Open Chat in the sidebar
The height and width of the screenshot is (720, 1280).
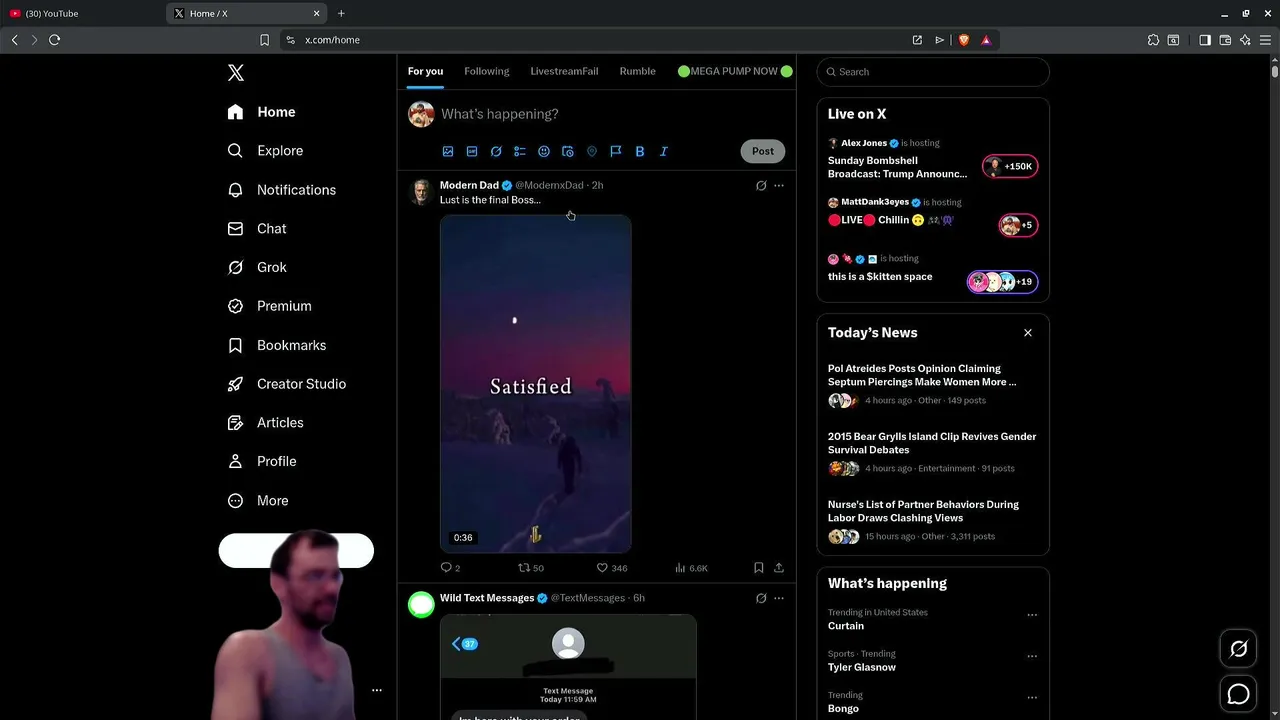tap(257, 229)
